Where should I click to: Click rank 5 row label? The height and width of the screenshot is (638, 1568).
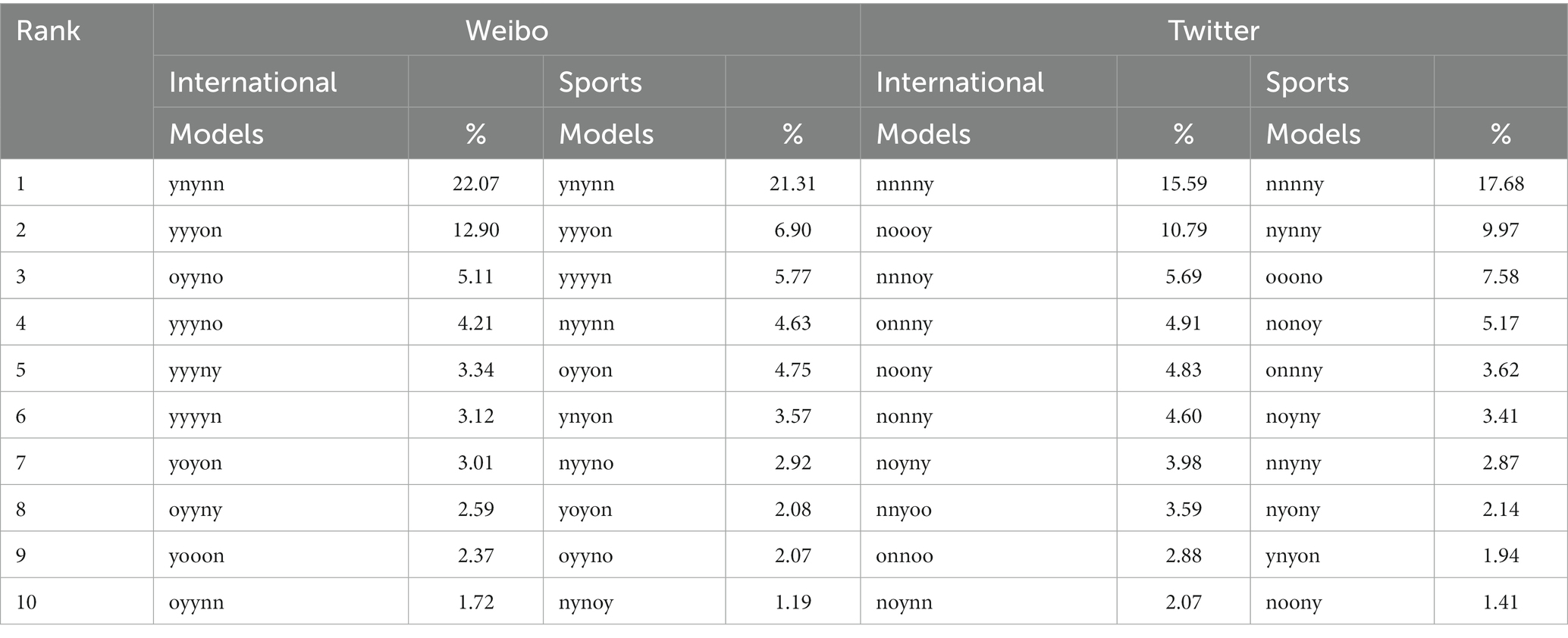[x=77, y=369]
